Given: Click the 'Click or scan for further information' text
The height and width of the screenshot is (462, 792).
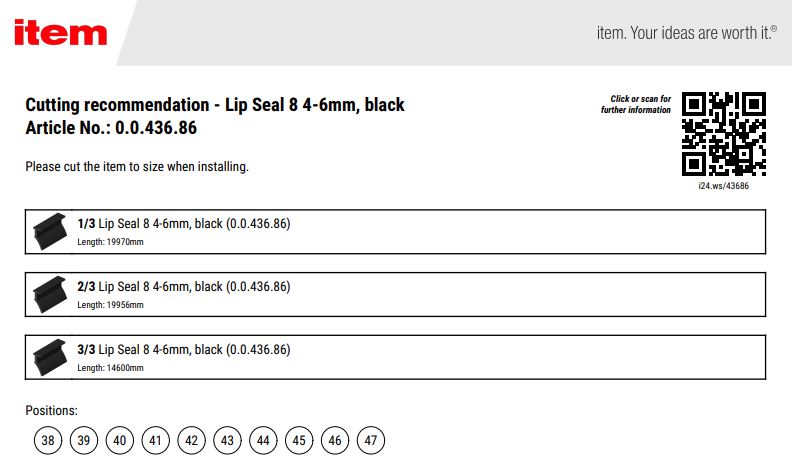Looking at the screenshot, I should pos(636,104).
